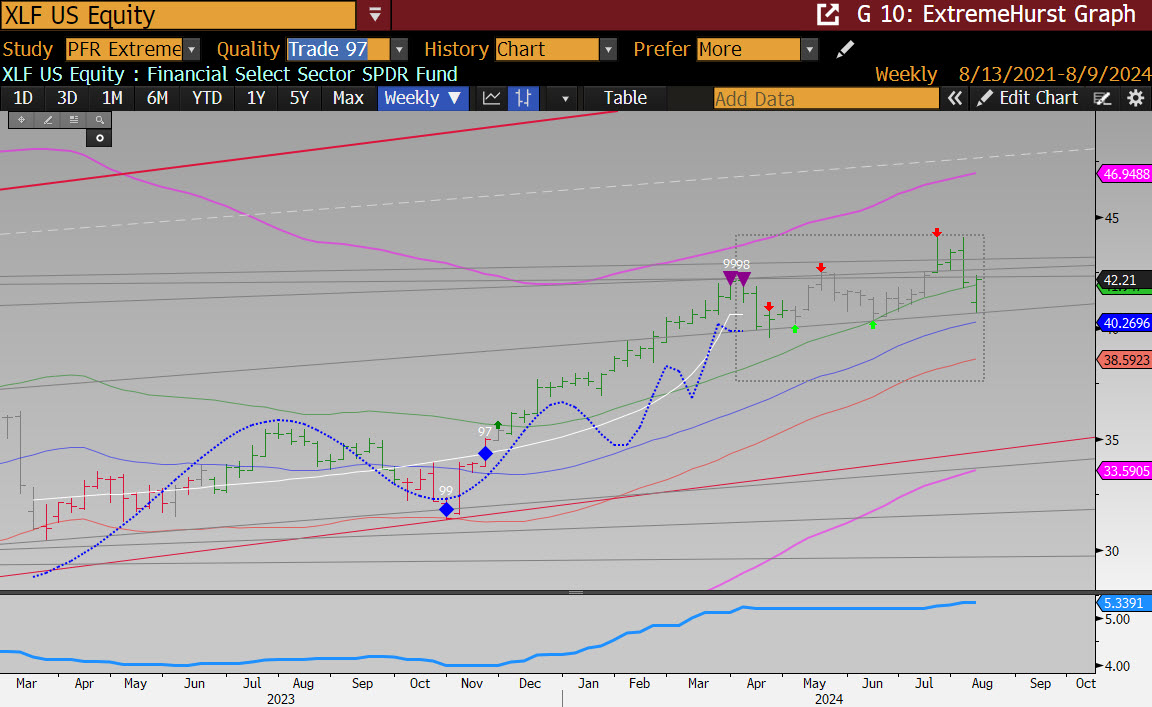Click the pencil icon beside the Prefer dropdown

coord(845,48)
